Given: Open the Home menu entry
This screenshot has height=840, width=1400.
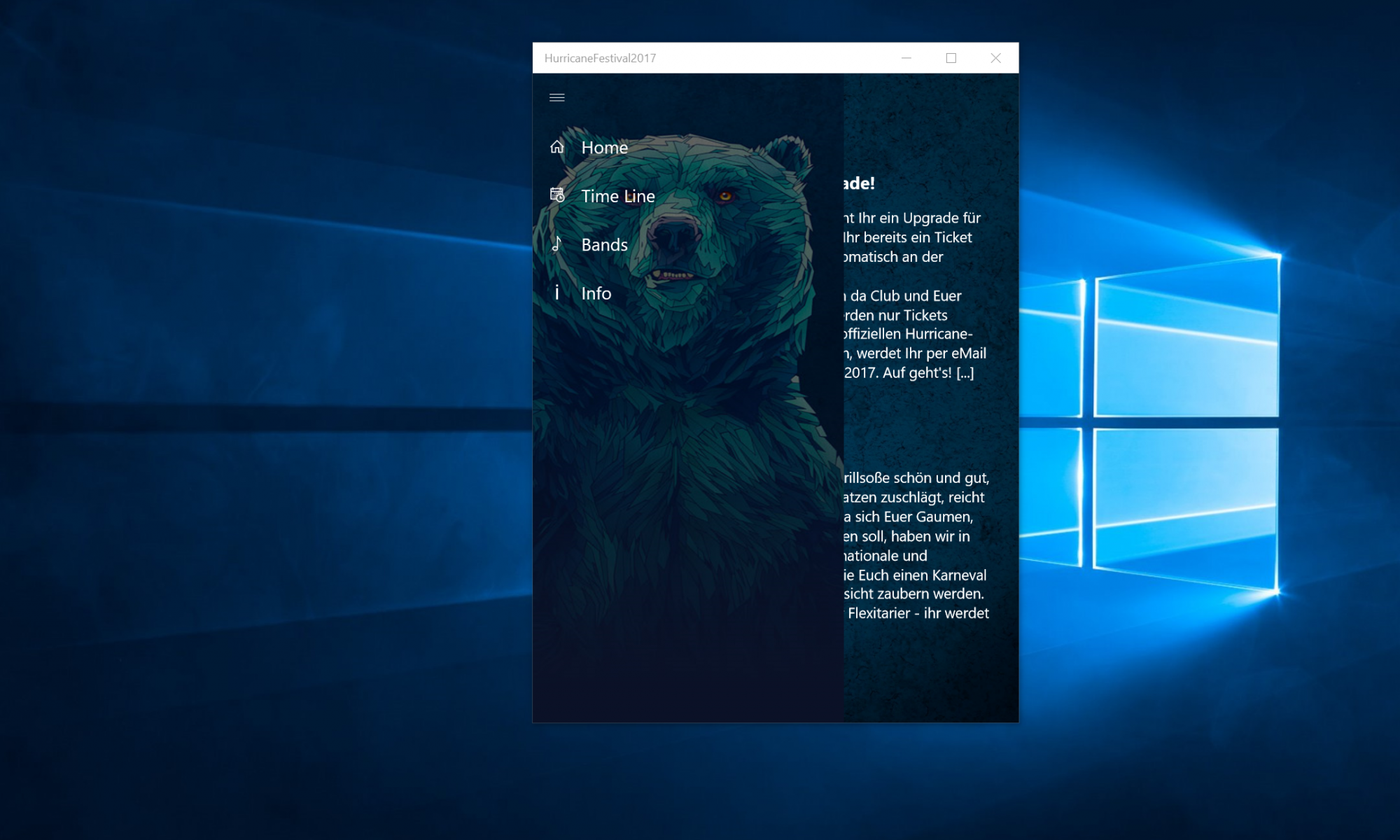Looking at the screenshot, I should 687,147.
